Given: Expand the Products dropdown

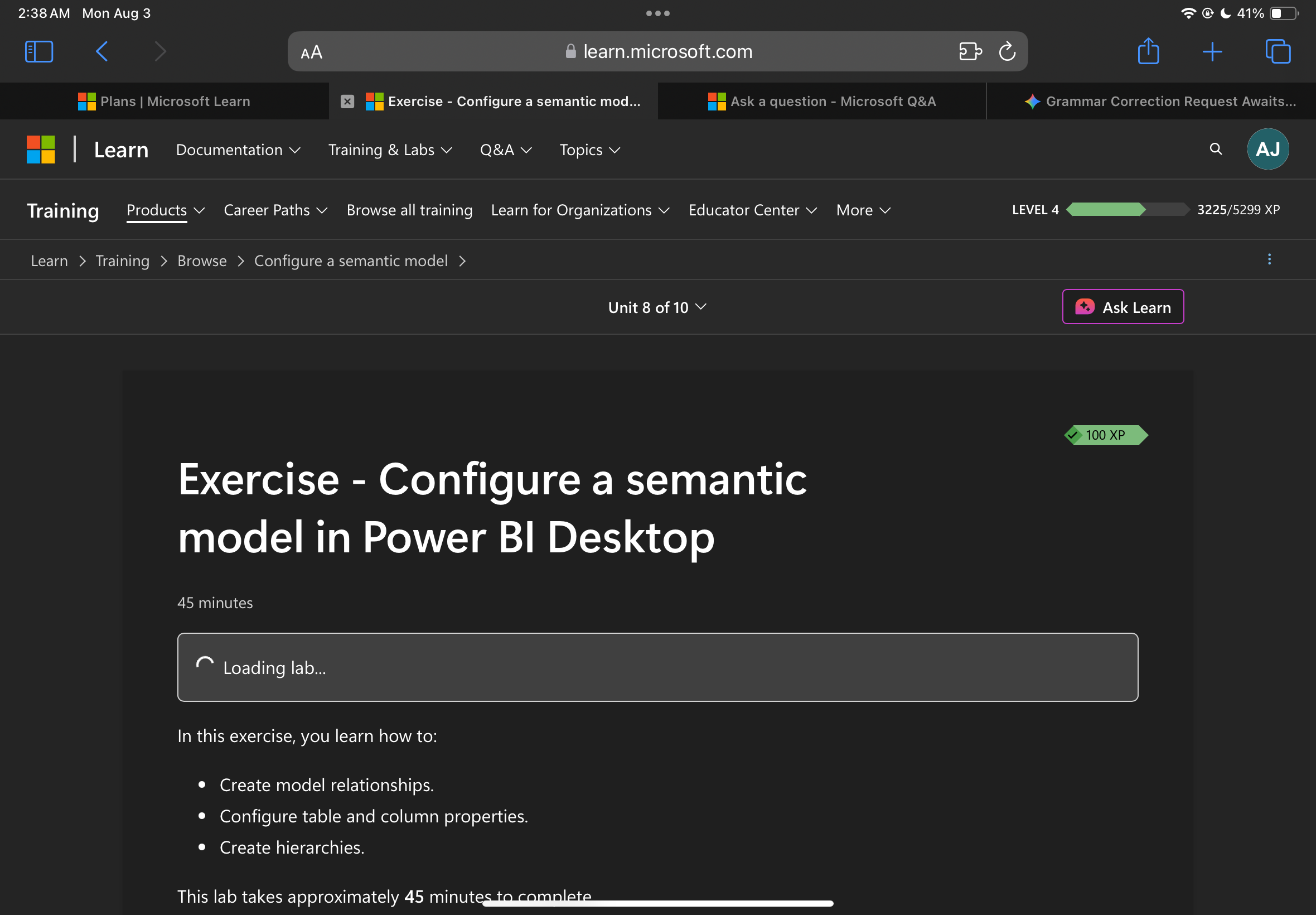Looking at the screenshot, I should [x=166, y=210].
